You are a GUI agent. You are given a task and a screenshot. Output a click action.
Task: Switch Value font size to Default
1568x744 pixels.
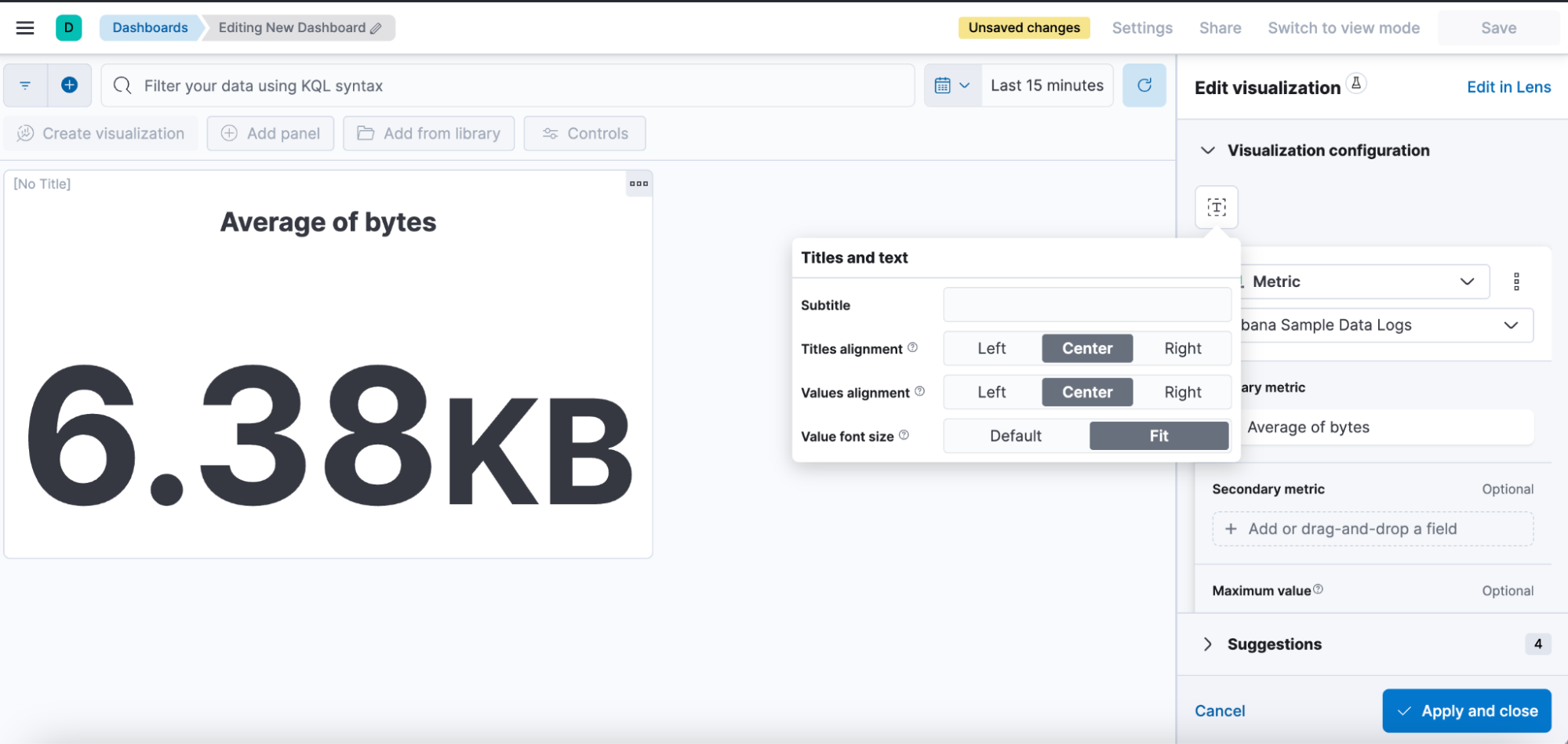tap(1015, 436)
